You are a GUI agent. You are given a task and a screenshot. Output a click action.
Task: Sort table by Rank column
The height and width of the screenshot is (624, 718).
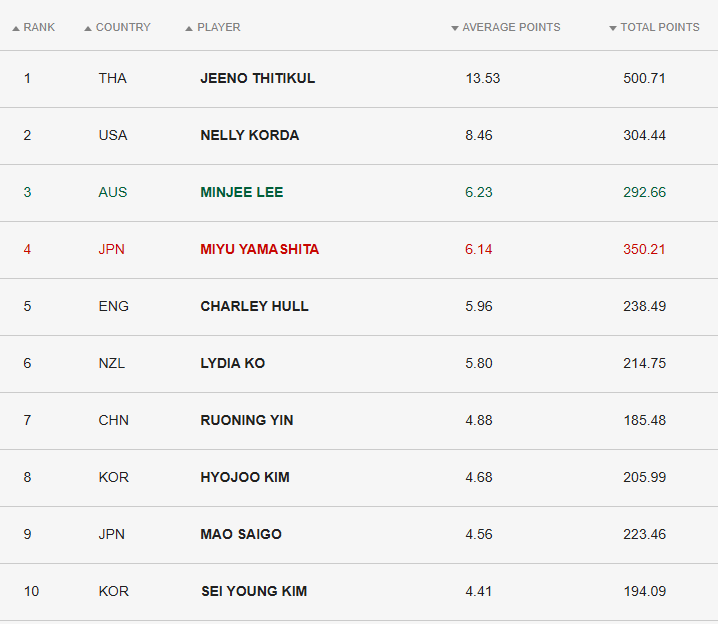39,27
